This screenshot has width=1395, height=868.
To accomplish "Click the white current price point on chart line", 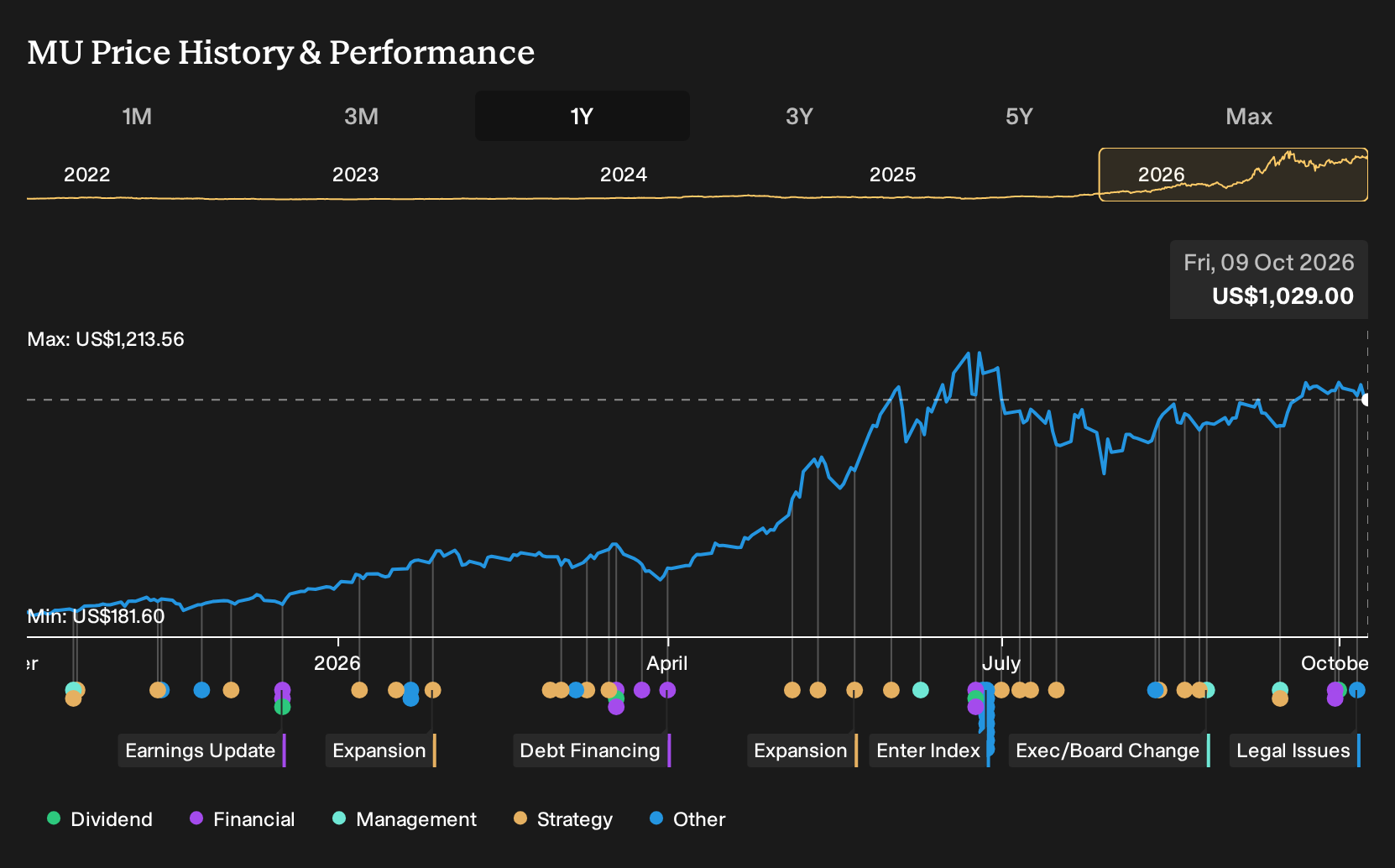I will (1366, 400).
